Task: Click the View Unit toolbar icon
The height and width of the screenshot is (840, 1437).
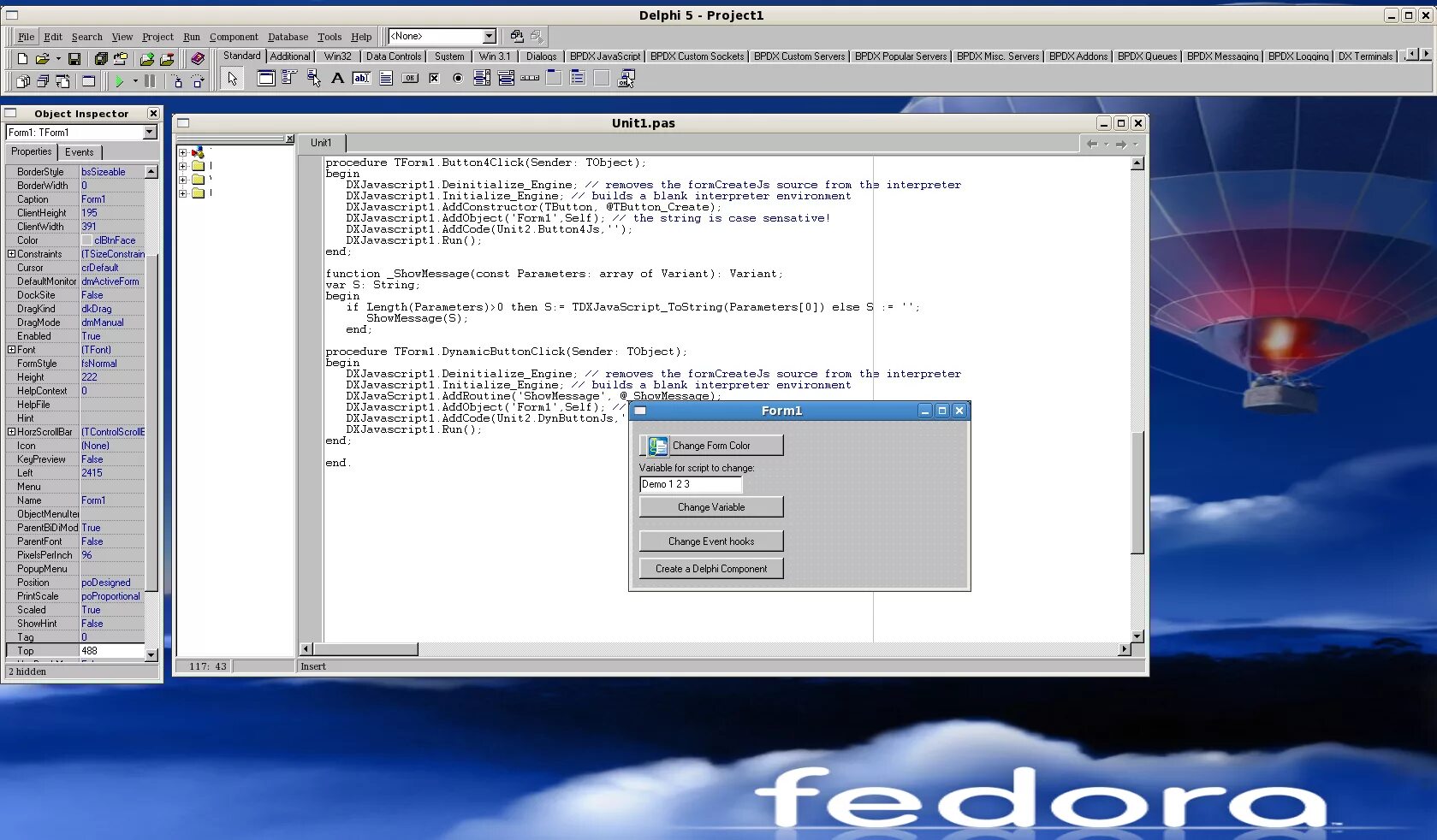Action: 23,81
